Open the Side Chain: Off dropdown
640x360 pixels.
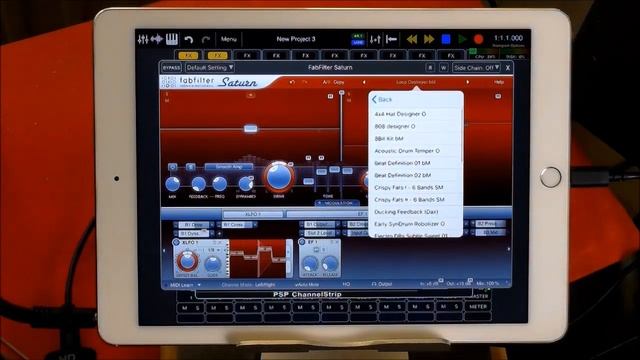(477, 68)
